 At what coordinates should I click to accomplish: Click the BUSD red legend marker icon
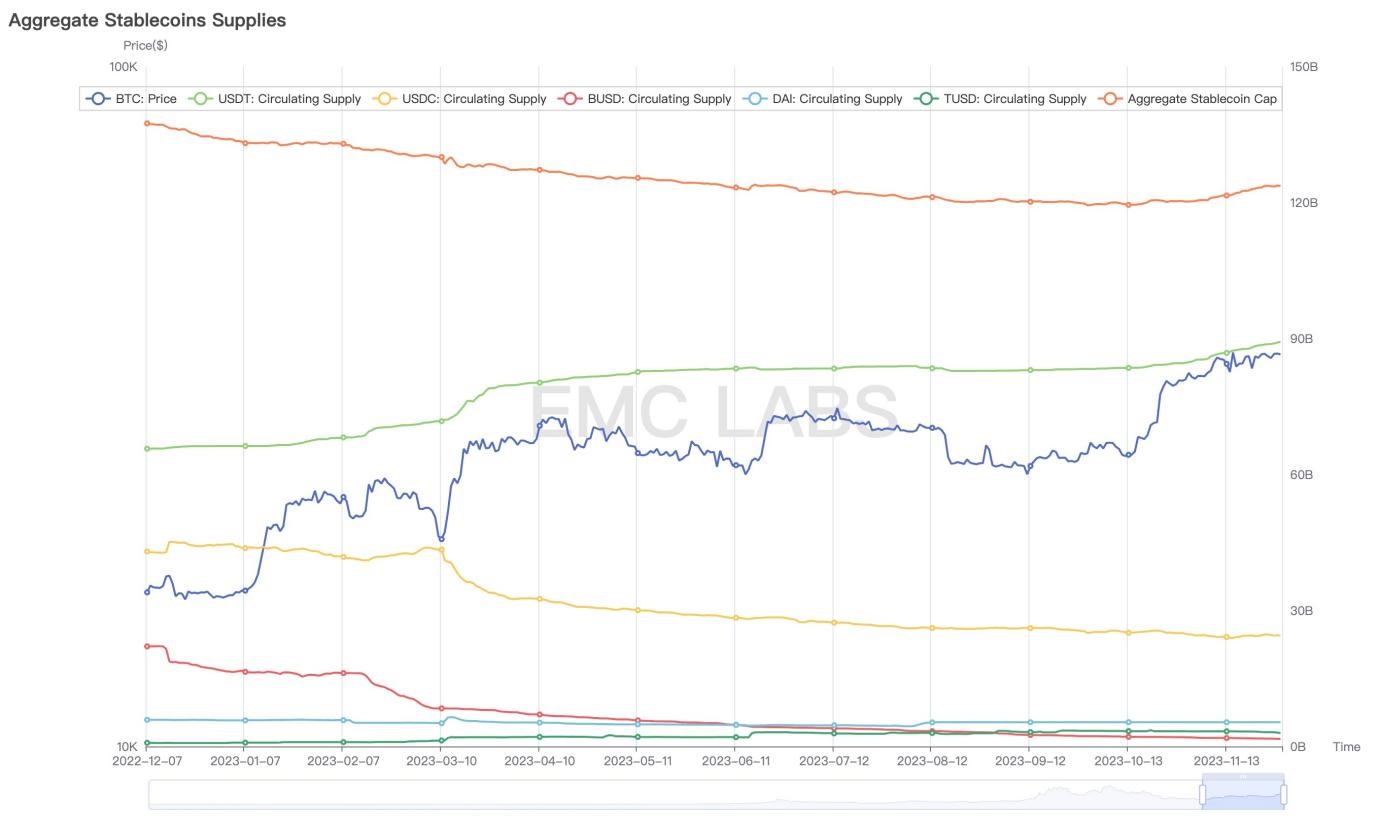[571, 99]
